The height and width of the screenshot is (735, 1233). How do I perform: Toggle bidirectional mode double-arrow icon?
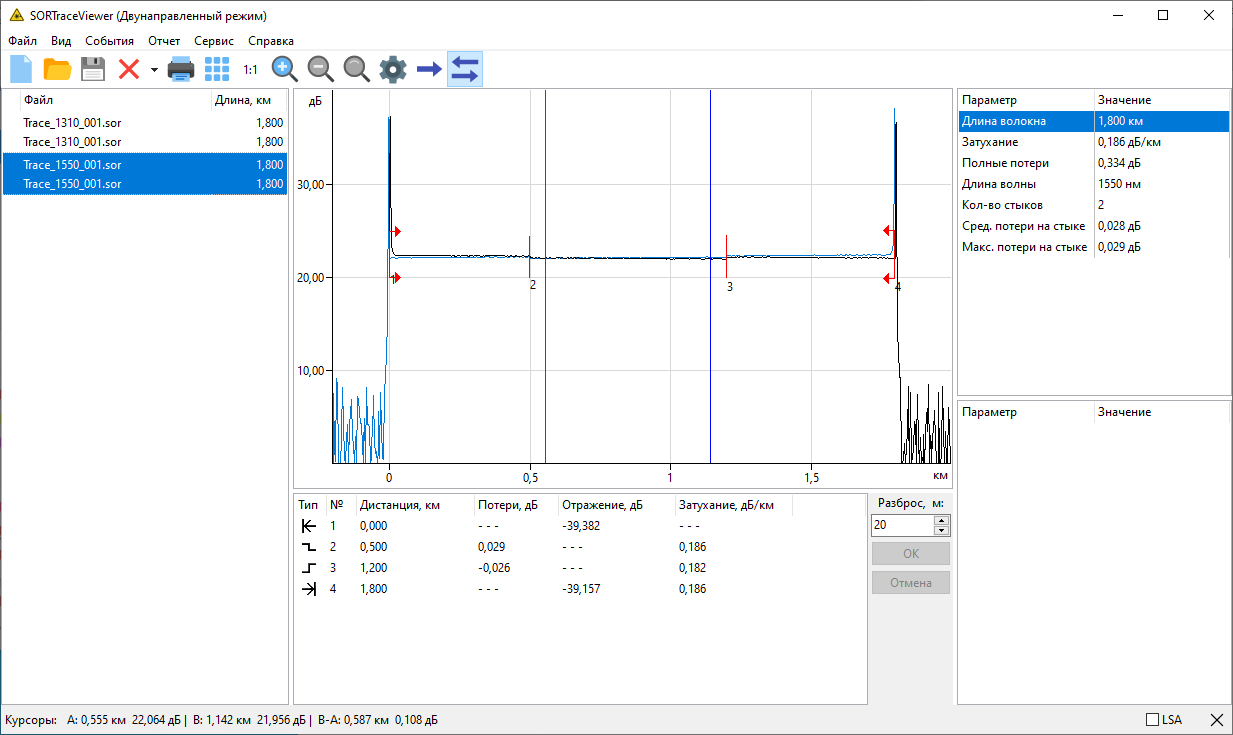pos(465,69)
